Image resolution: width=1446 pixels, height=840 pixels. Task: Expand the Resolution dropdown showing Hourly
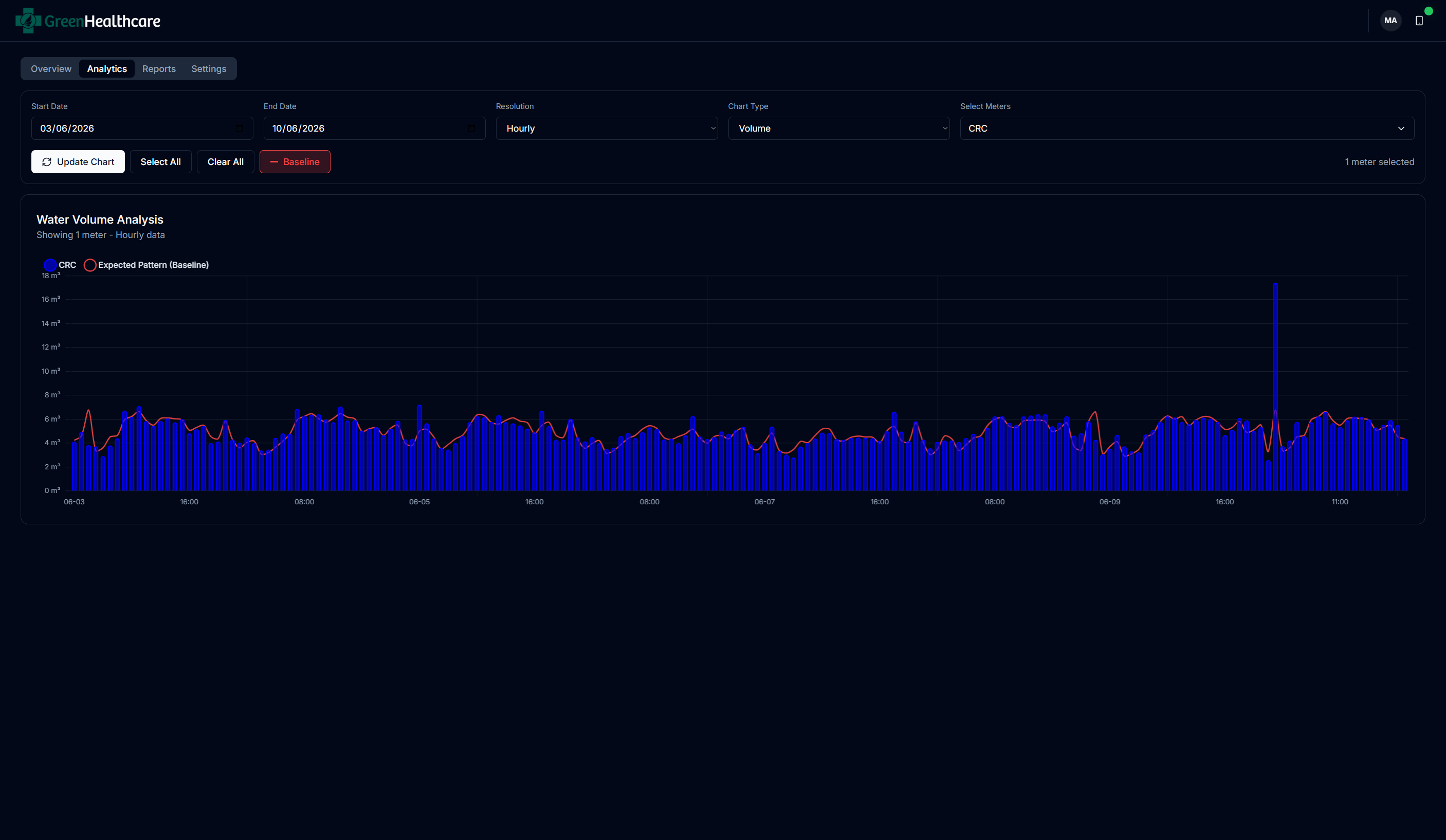pos(607,129)
